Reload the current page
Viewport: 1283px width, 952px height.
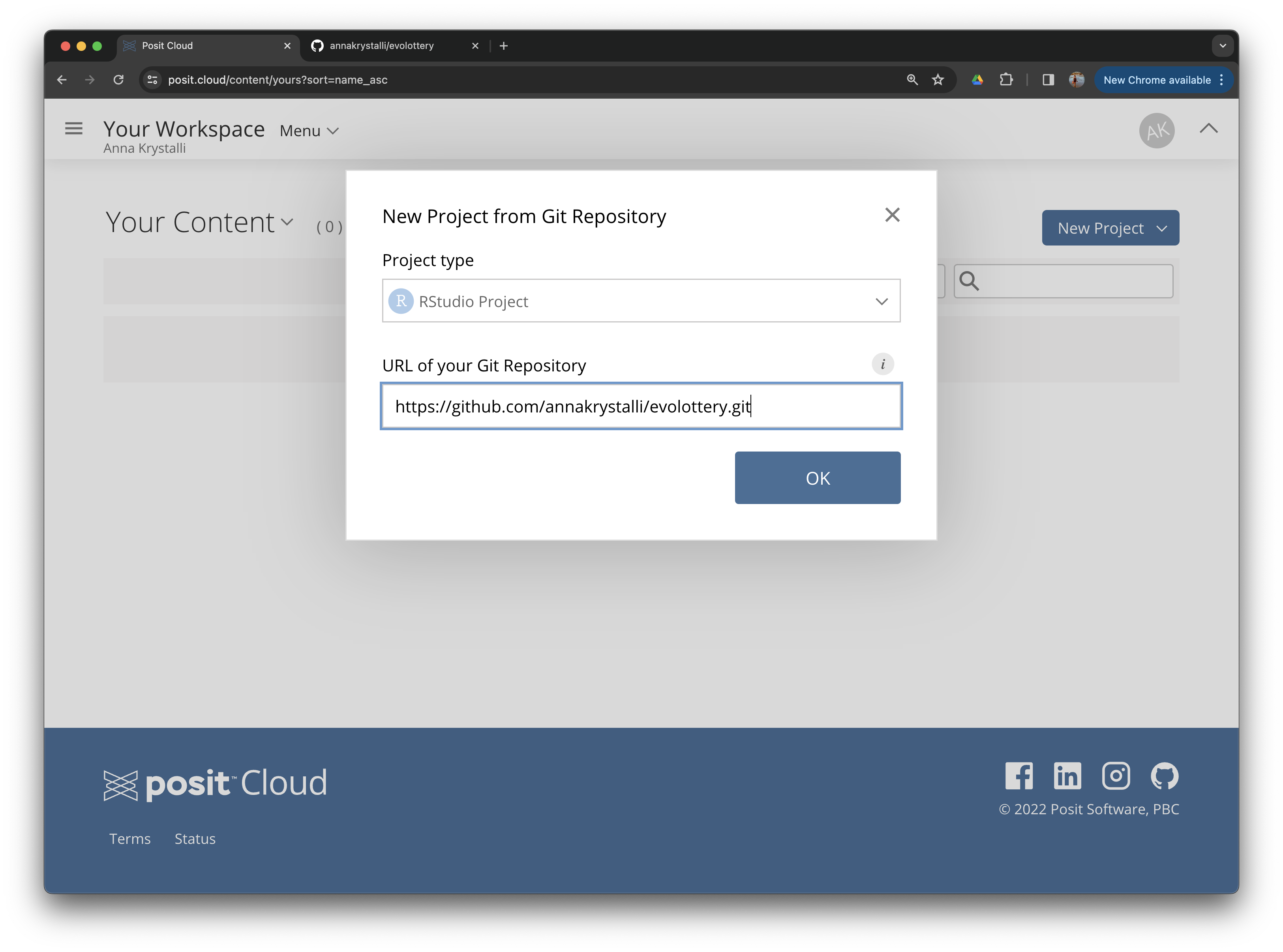tap(118, 79)
